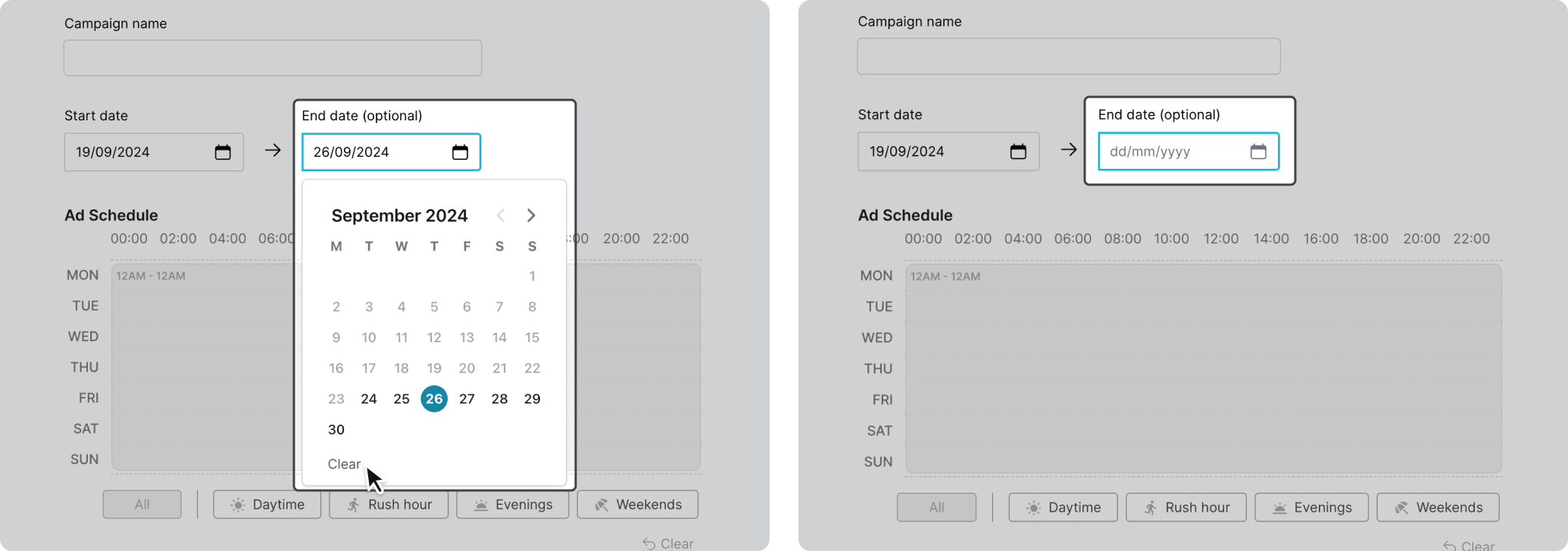Click calendar icon in left Start date field

coord(223,152)
